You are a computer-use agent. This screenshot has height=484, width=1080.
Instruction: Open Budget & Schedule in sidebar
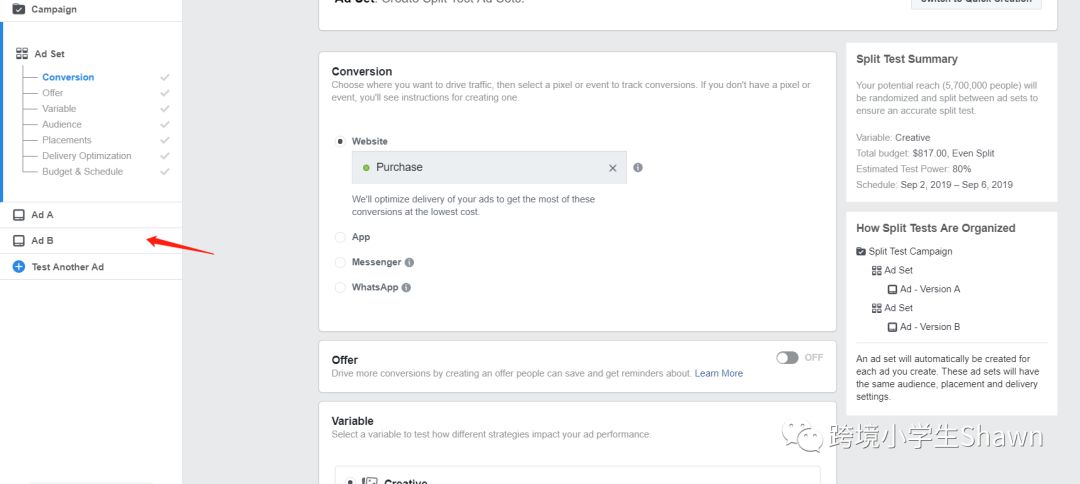(82, 172)
